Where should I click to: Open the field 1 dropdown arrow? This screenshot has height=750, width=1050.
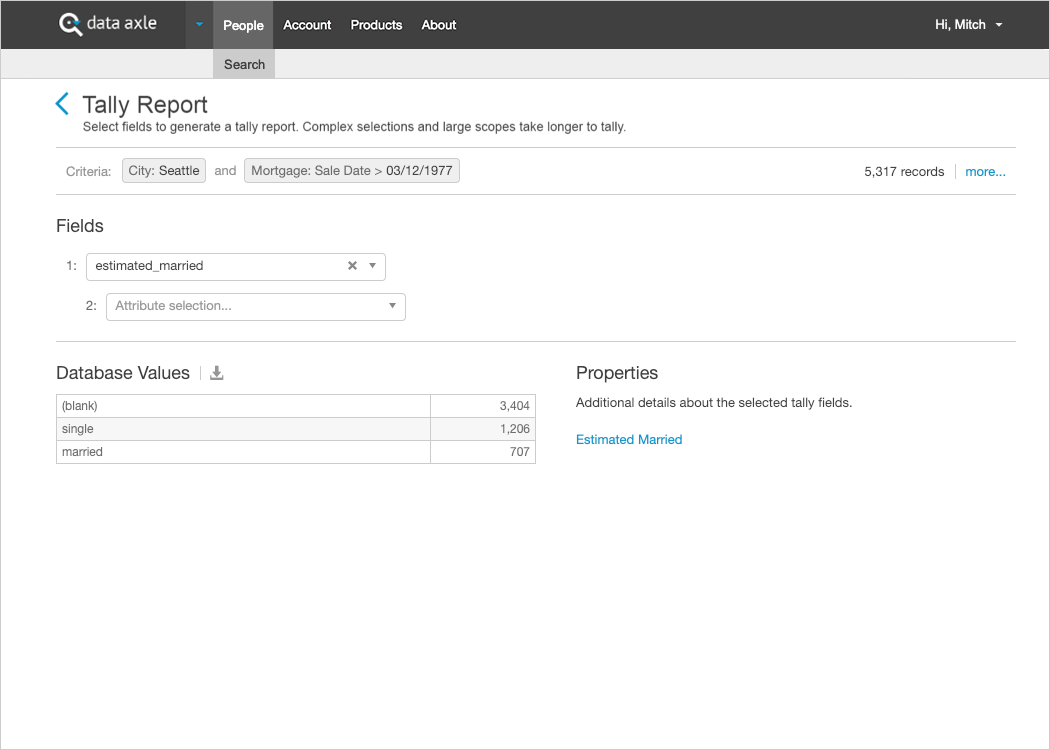pyautogui.click(x=372, y=266)
